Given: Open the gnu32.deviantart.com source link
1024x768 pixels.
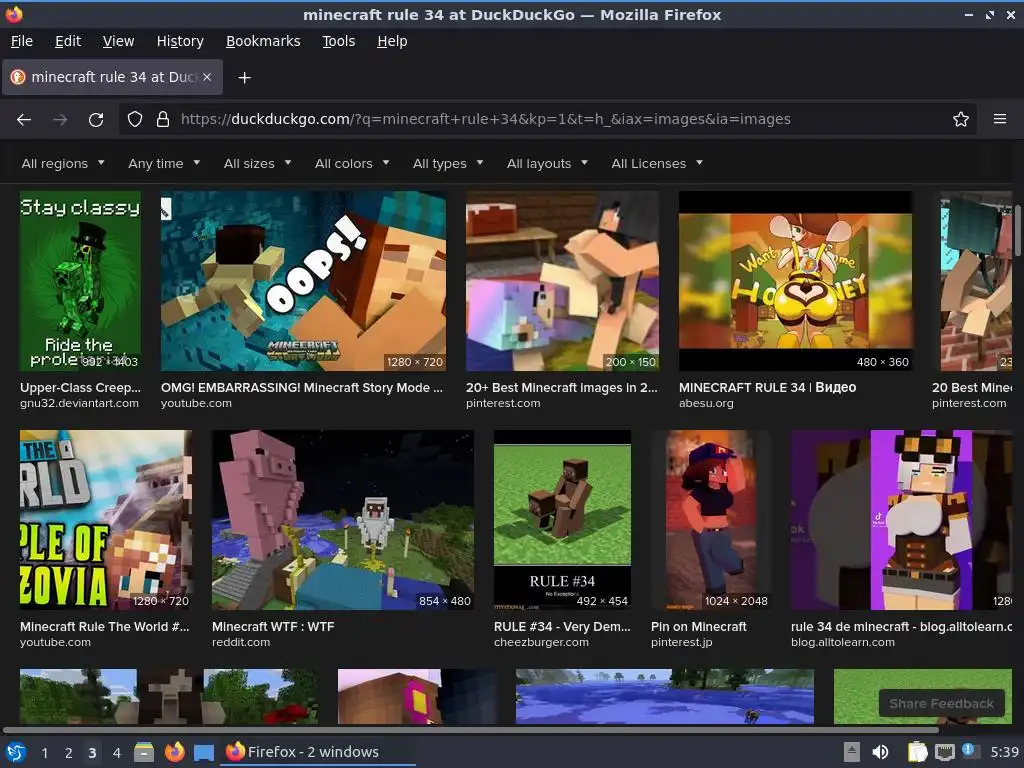Looking at the screenshot, I should click(x=79, y=404).
